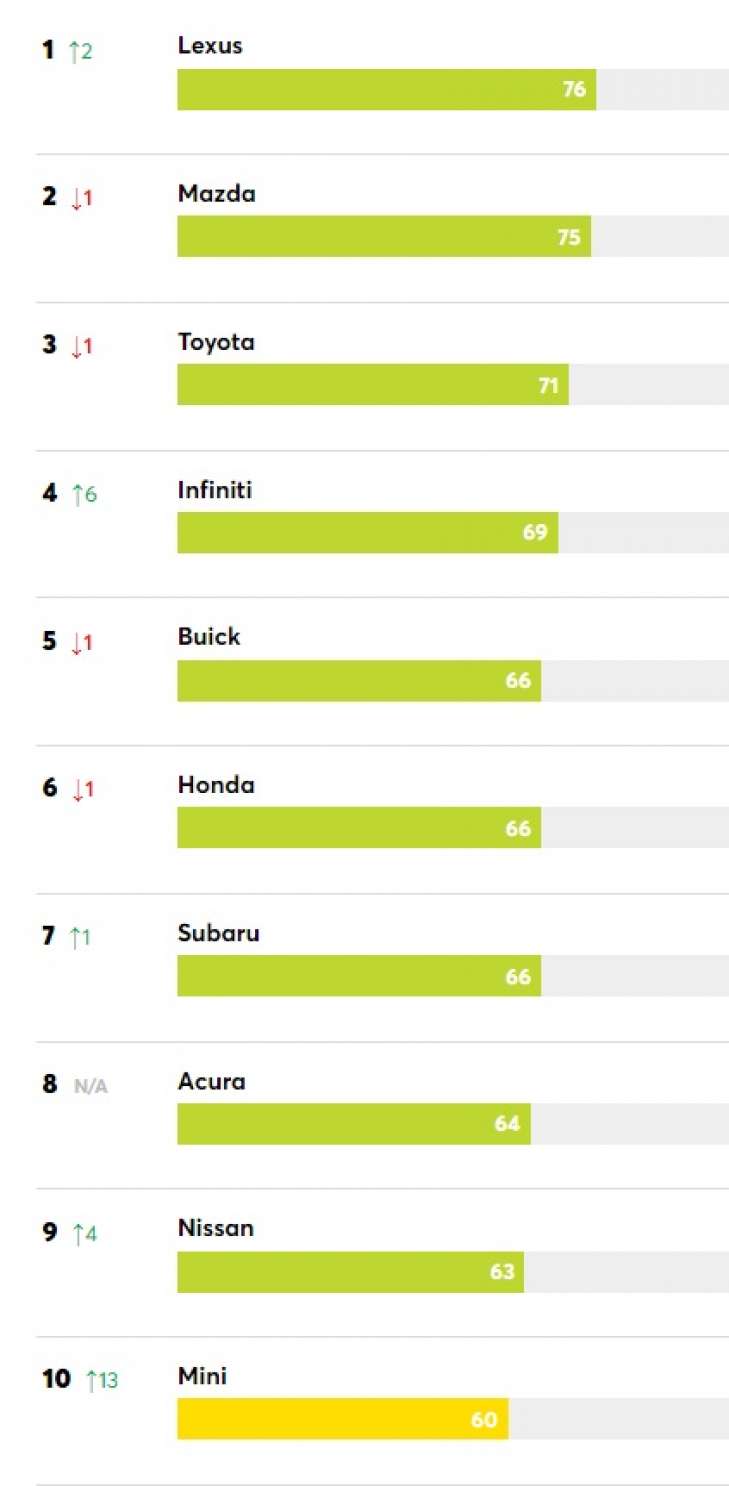Open the Mazda brand name link
The image size is (729, 1486).
pyautogui.click(x=216, y=194)
